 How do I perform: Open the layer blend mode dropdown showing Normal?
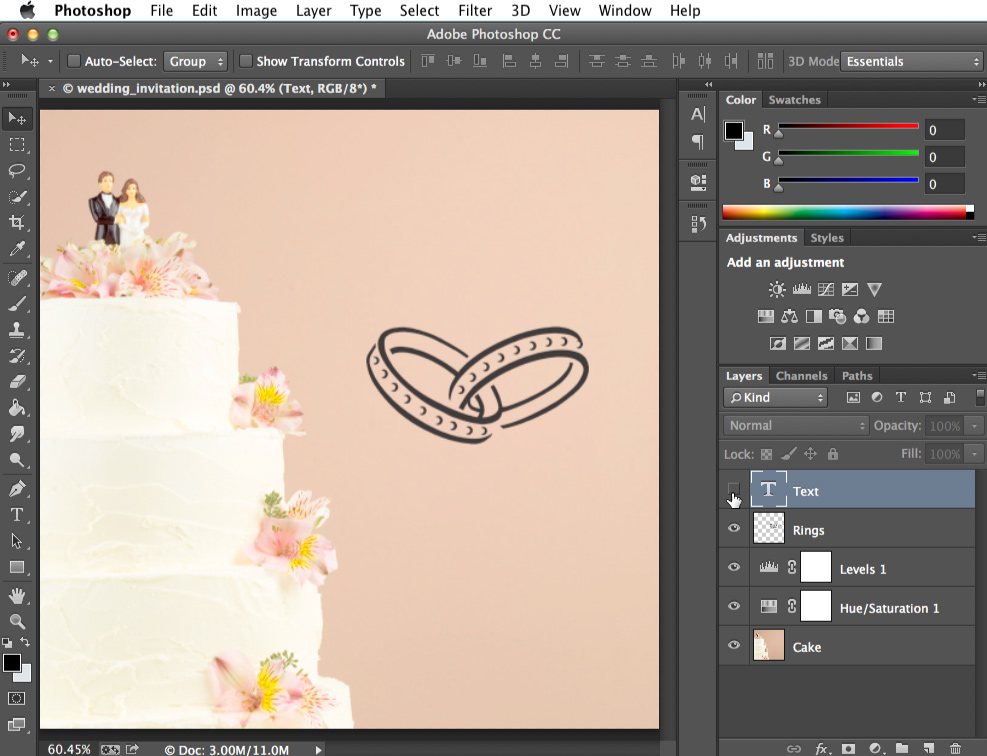[x=794, y=425]
